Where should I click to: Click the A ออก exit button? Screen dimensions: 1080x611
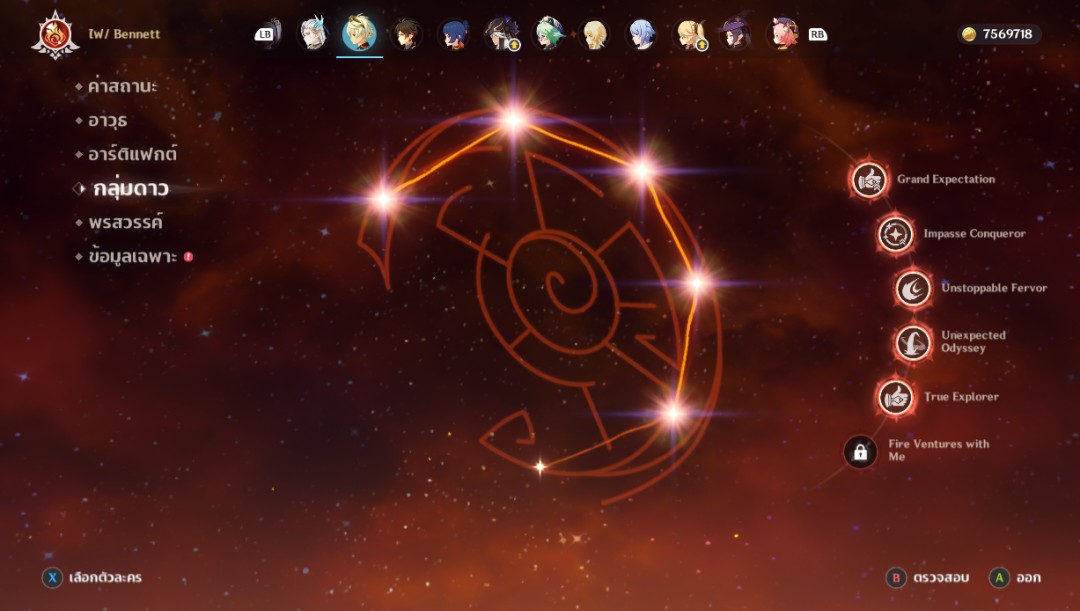[1015, 577]
